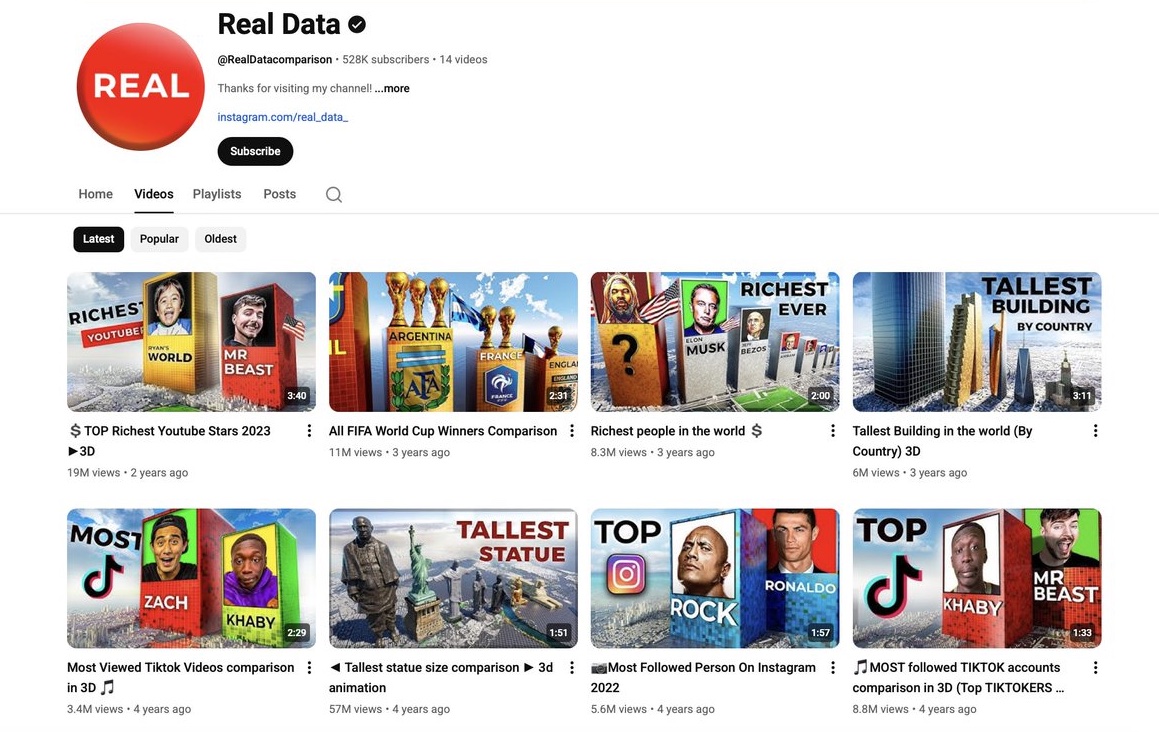
Task: Open Most Followed Person On Instagram title
Action: (703, 677)
